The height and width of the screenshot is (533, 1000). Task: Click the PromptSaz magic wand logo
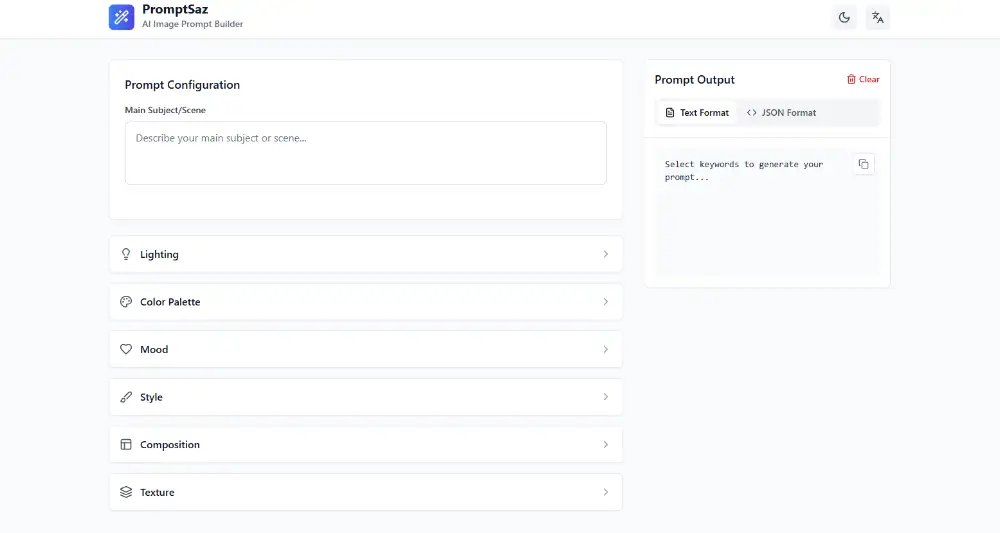pos(121,17)
